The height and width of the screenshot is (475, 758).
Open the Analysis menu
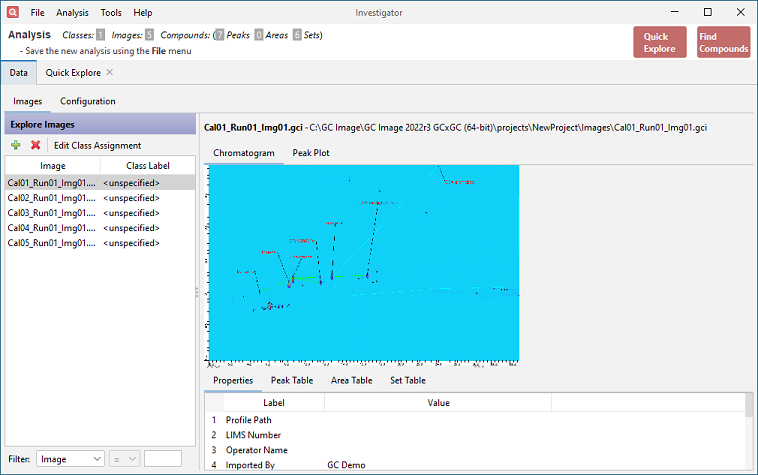pos(72,13)
